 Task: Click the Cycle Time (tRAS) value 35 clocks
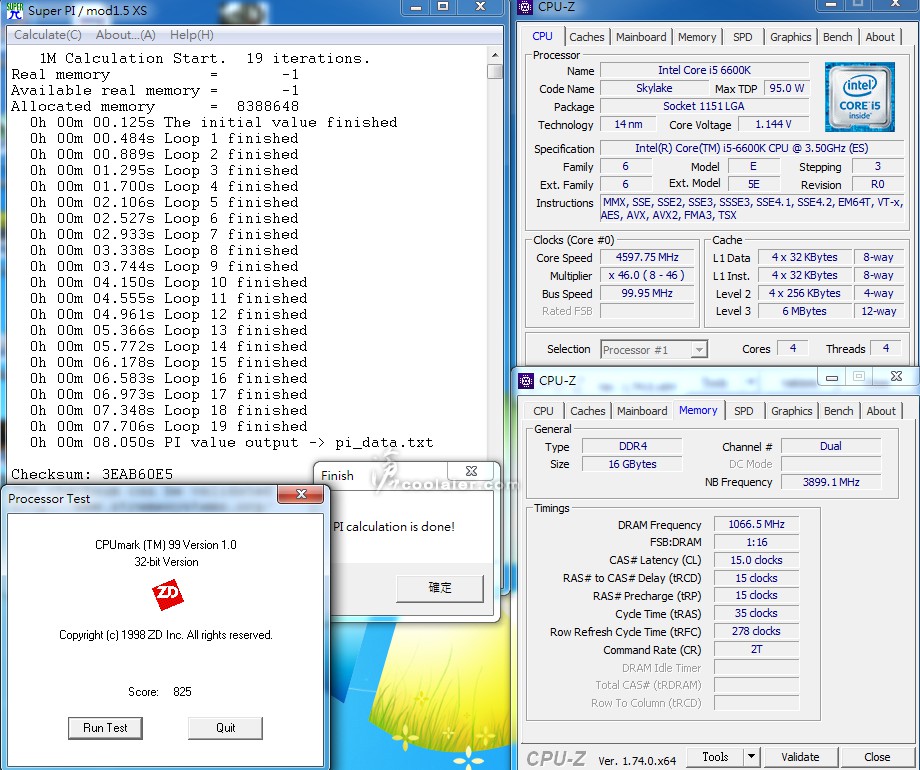click(x=756, y=613)
